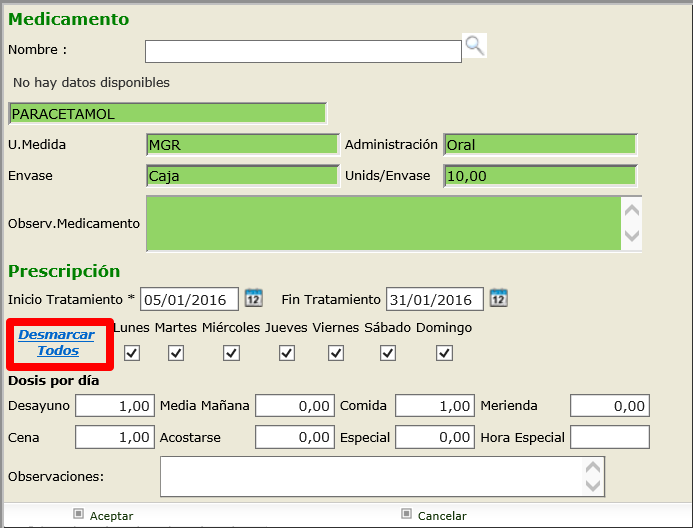Select the Desayuno dose field
Screen dimensions: 693x528
pos(115,406)
